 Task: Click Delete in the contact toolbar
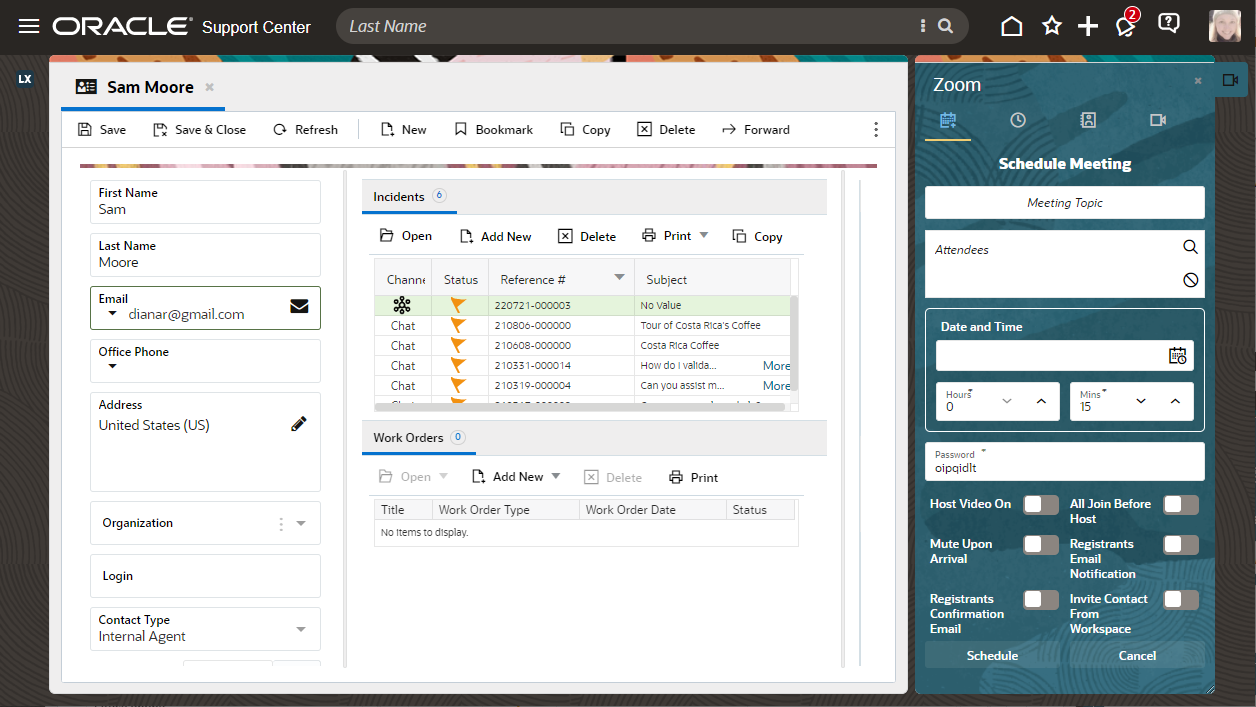click(666, 129)
